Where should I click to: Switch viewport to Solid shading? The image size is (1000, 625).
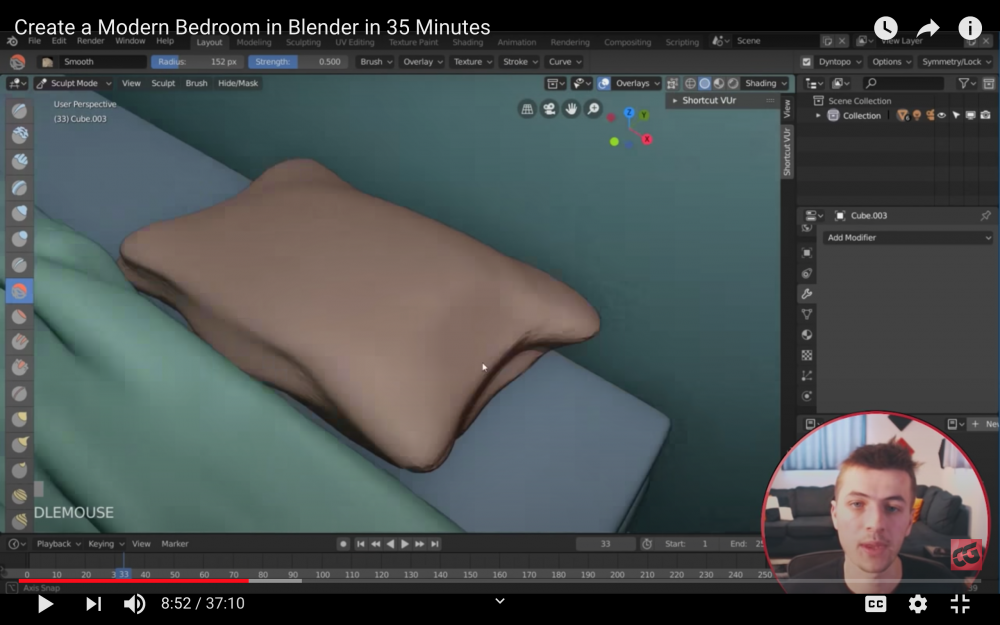click(705, 84)
